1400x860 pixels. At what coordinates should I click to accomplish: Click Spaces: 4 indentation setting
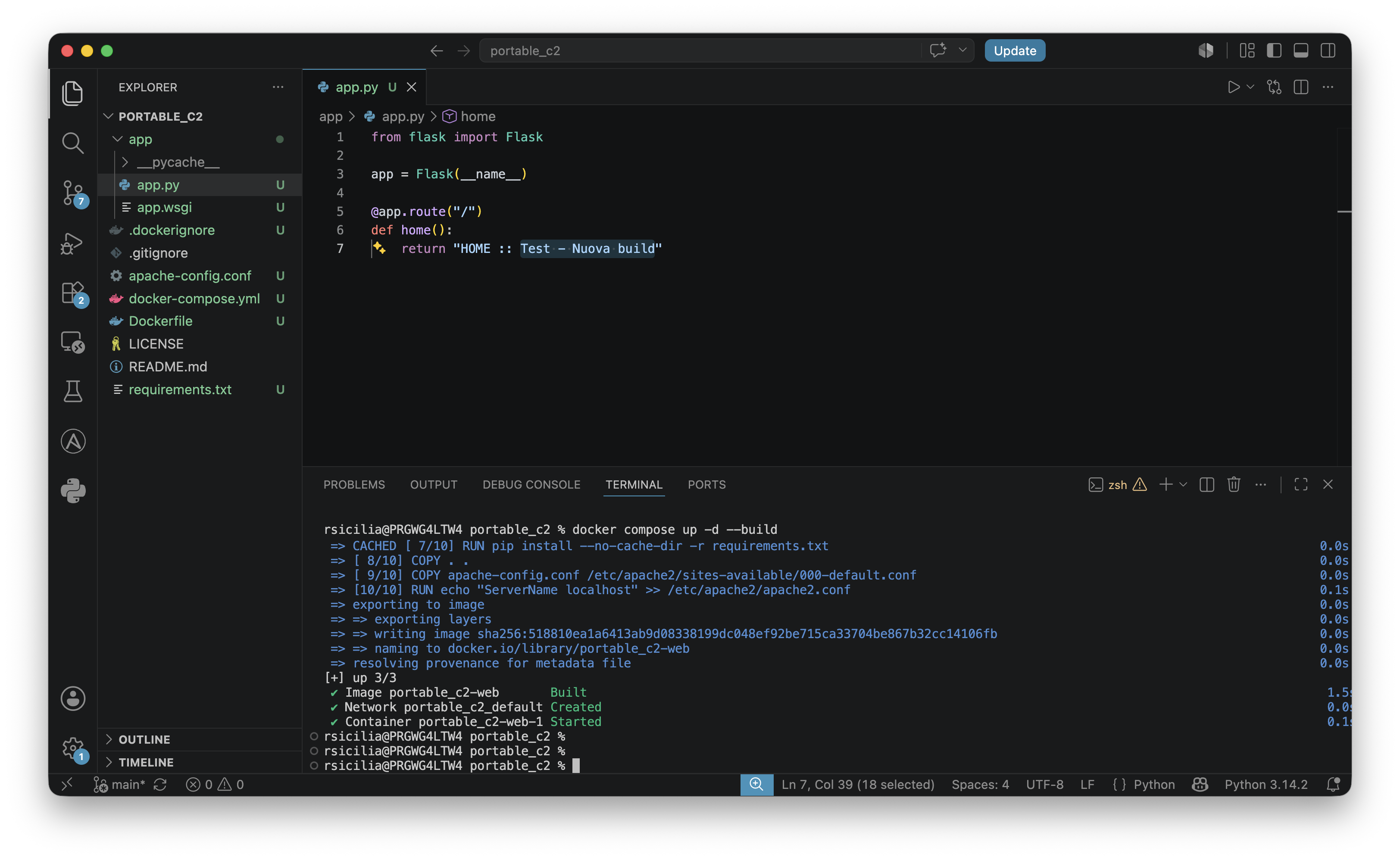tap(980, 784)
